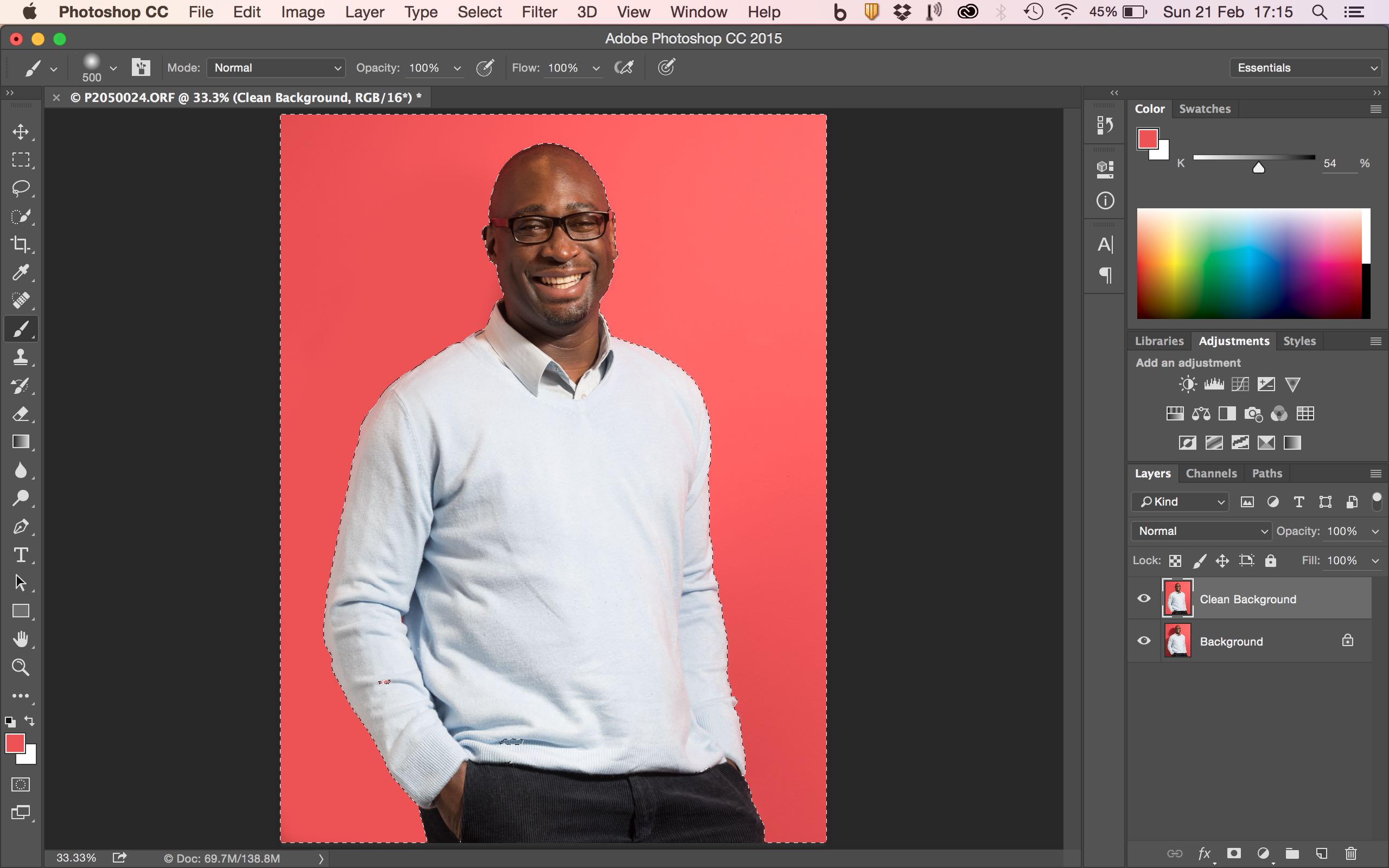Open the Filter menu
1389x868 pixels.
pos(539,12)
